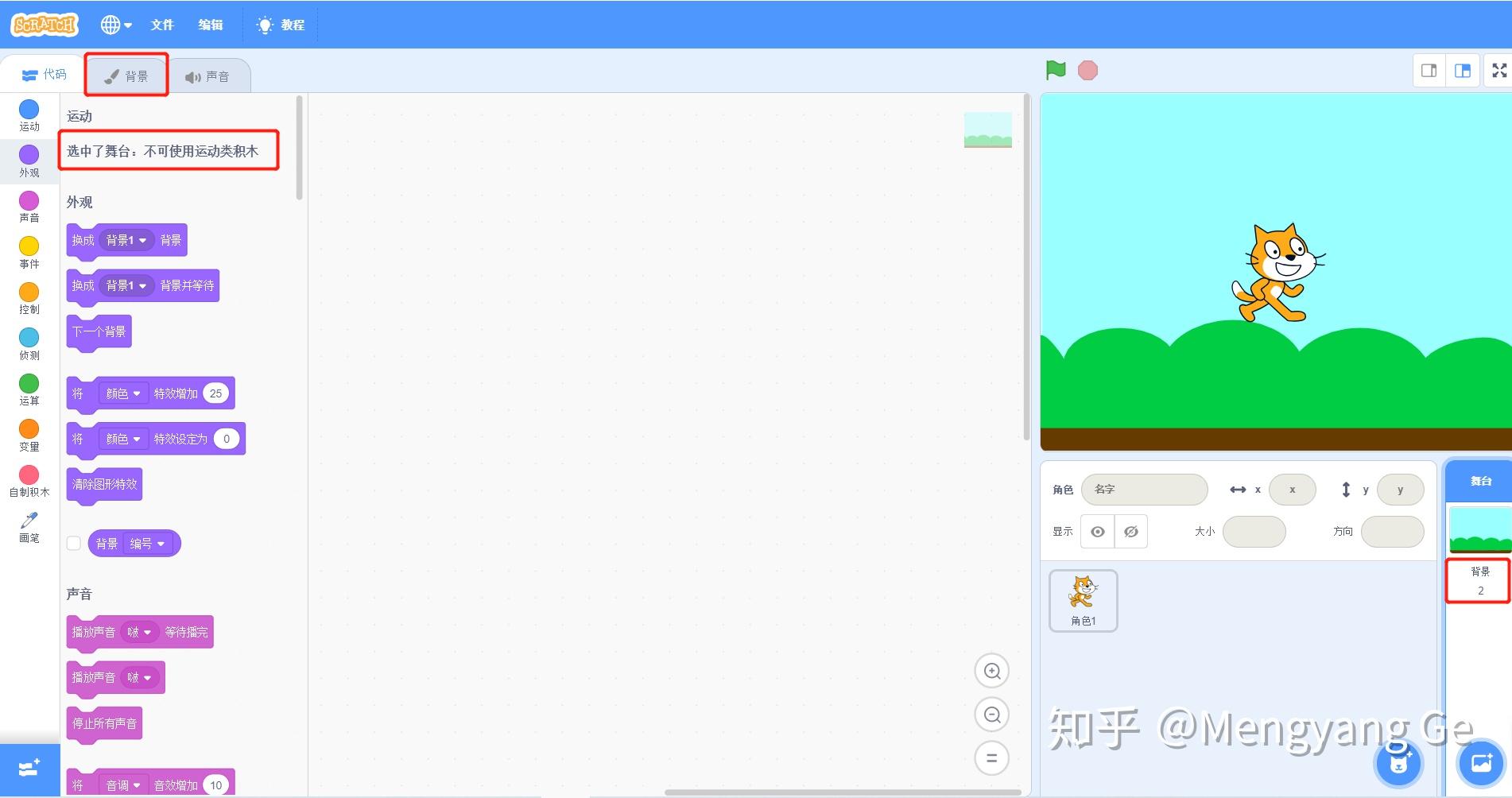Click the sprite name field
Screen dimensions: 1512x798
coord(1144,490)
